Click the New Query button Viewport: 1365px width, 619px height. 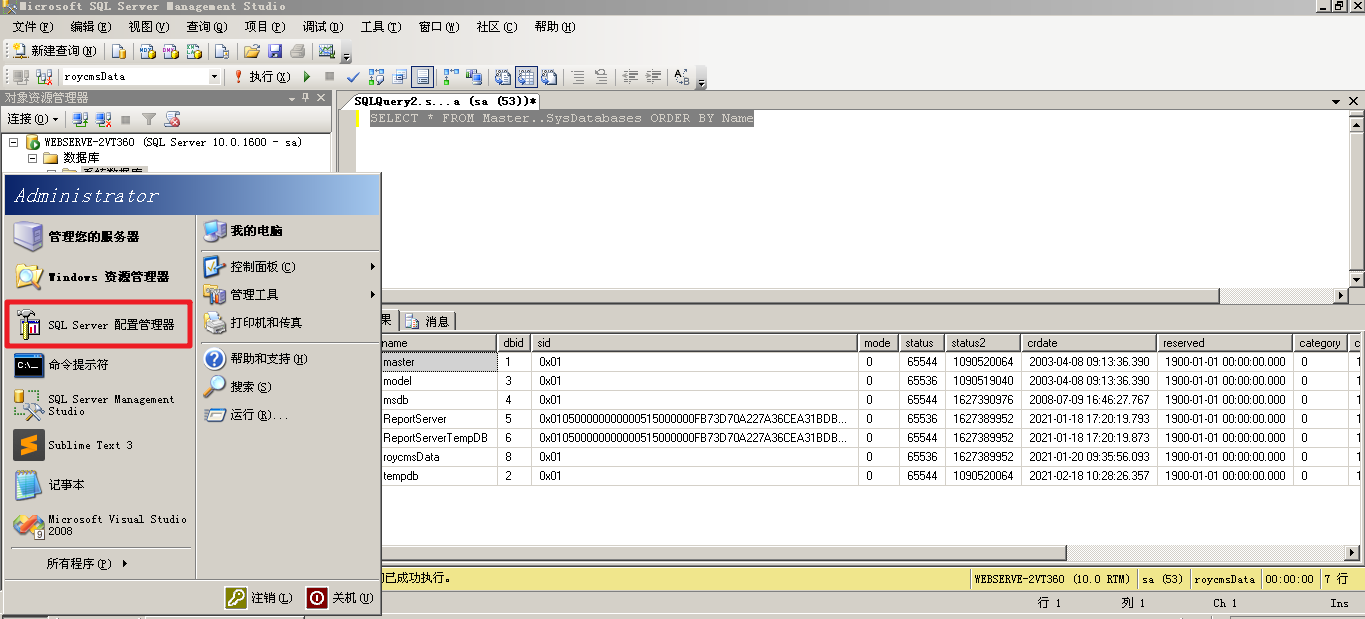pyautogui.click(x=55, y=51)
